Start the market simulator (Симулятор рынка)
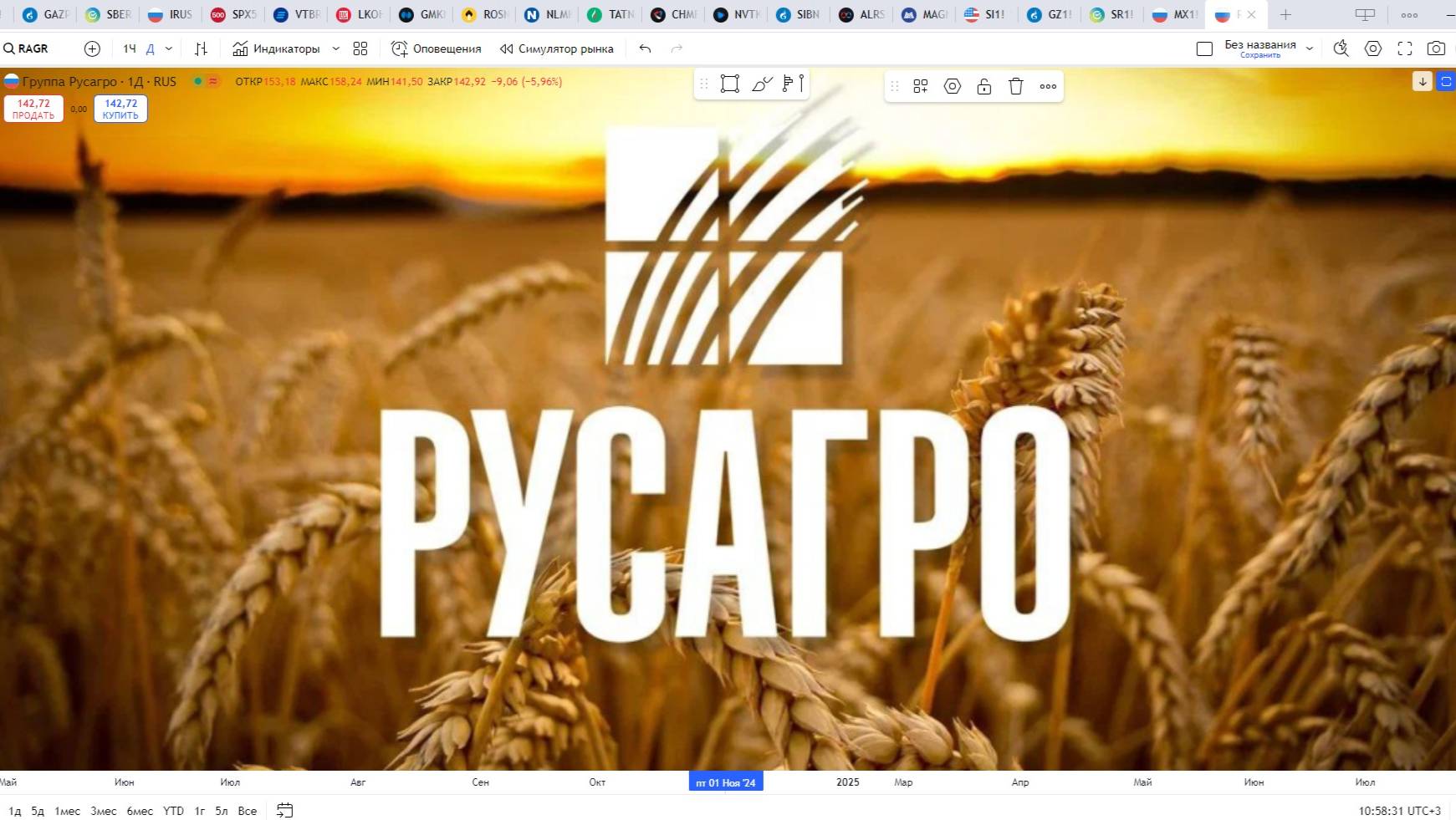1456x820 pixels. pyautogui.click(x=557, y=48)
